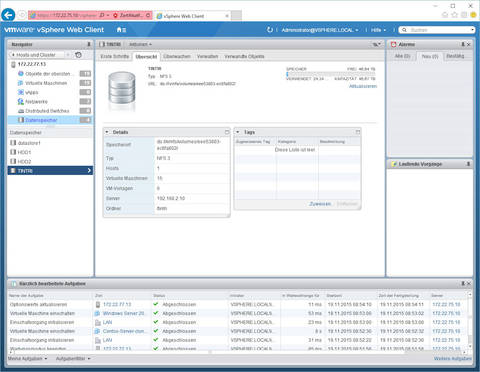Open the panel options menu icon at top right of content
Viewport: 480px width, 372px height.
click(376, 44)
